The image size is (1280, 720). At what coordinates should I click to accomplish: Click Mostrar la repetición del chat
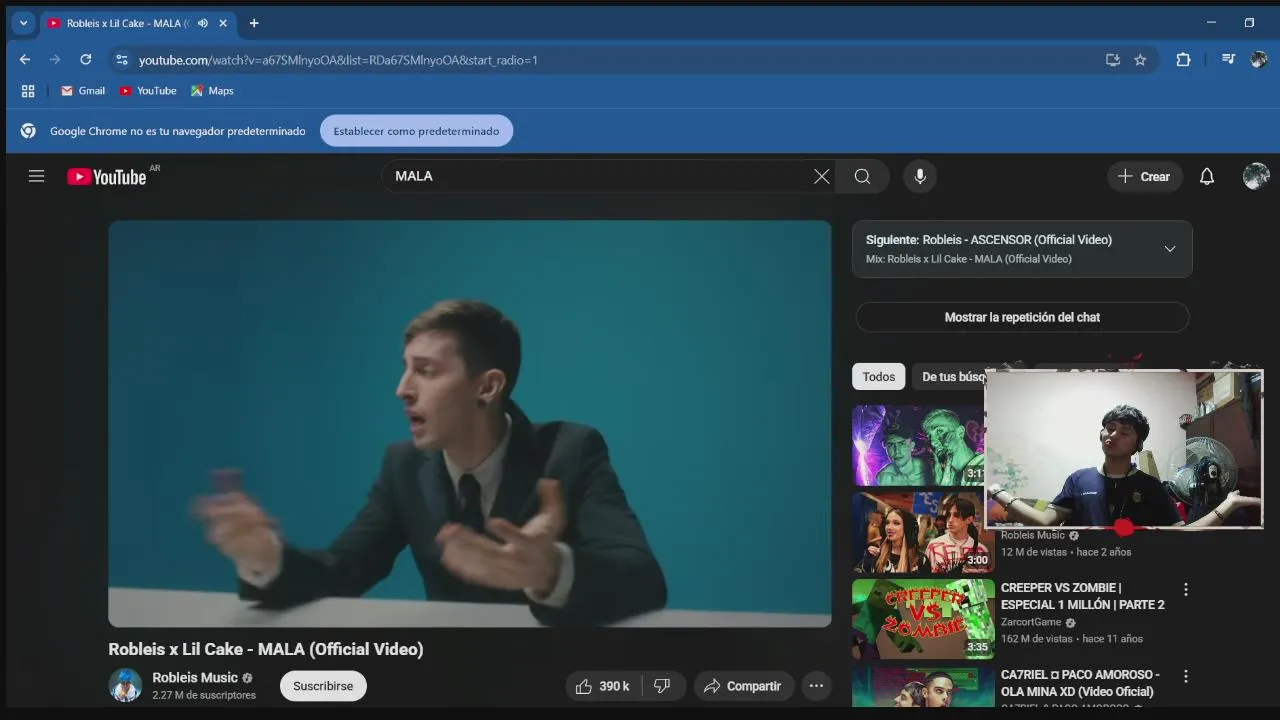pyautogui.click(x=1022, y=317)
